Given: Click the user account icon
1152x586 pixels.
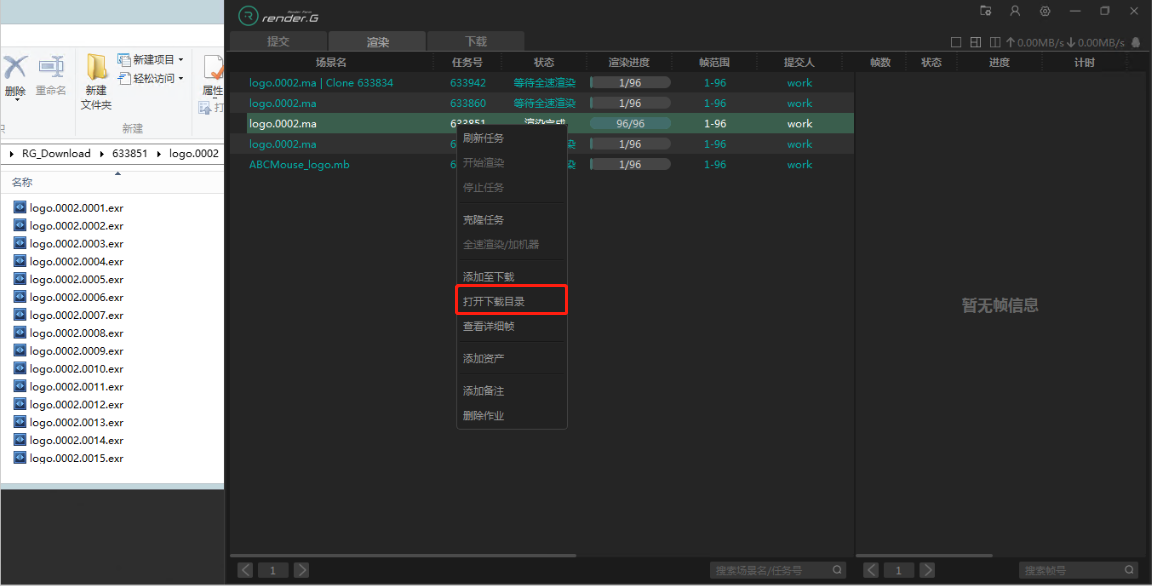Looking at the screenshot, I should [1015, 11].
